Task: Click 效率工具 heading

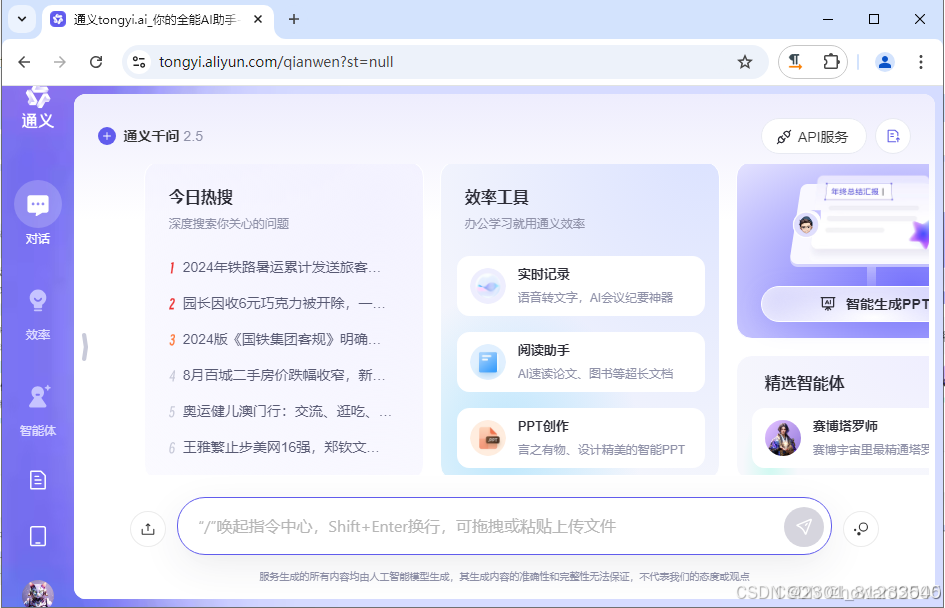Action: (497, 197)
